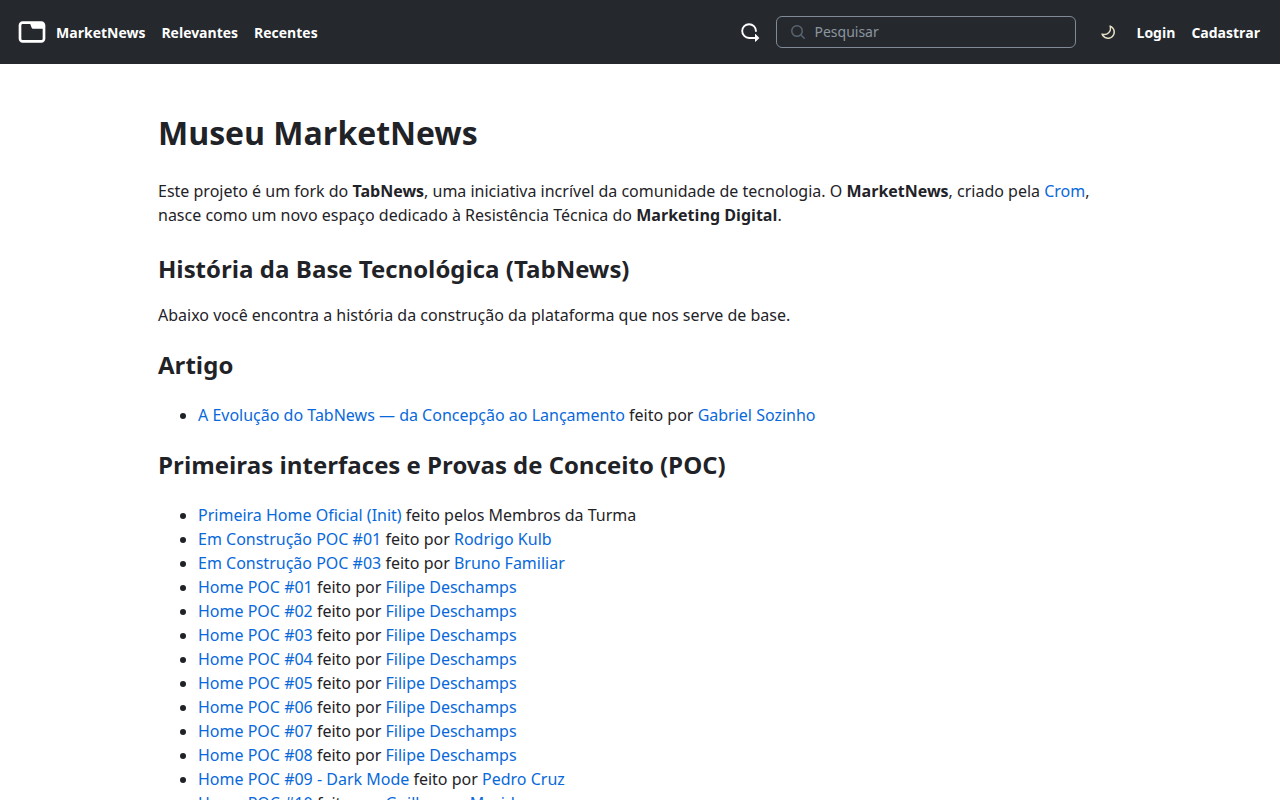
Task: Click Filipe Deschamps beside Home POC #05
Action: [x=451, y=683]
